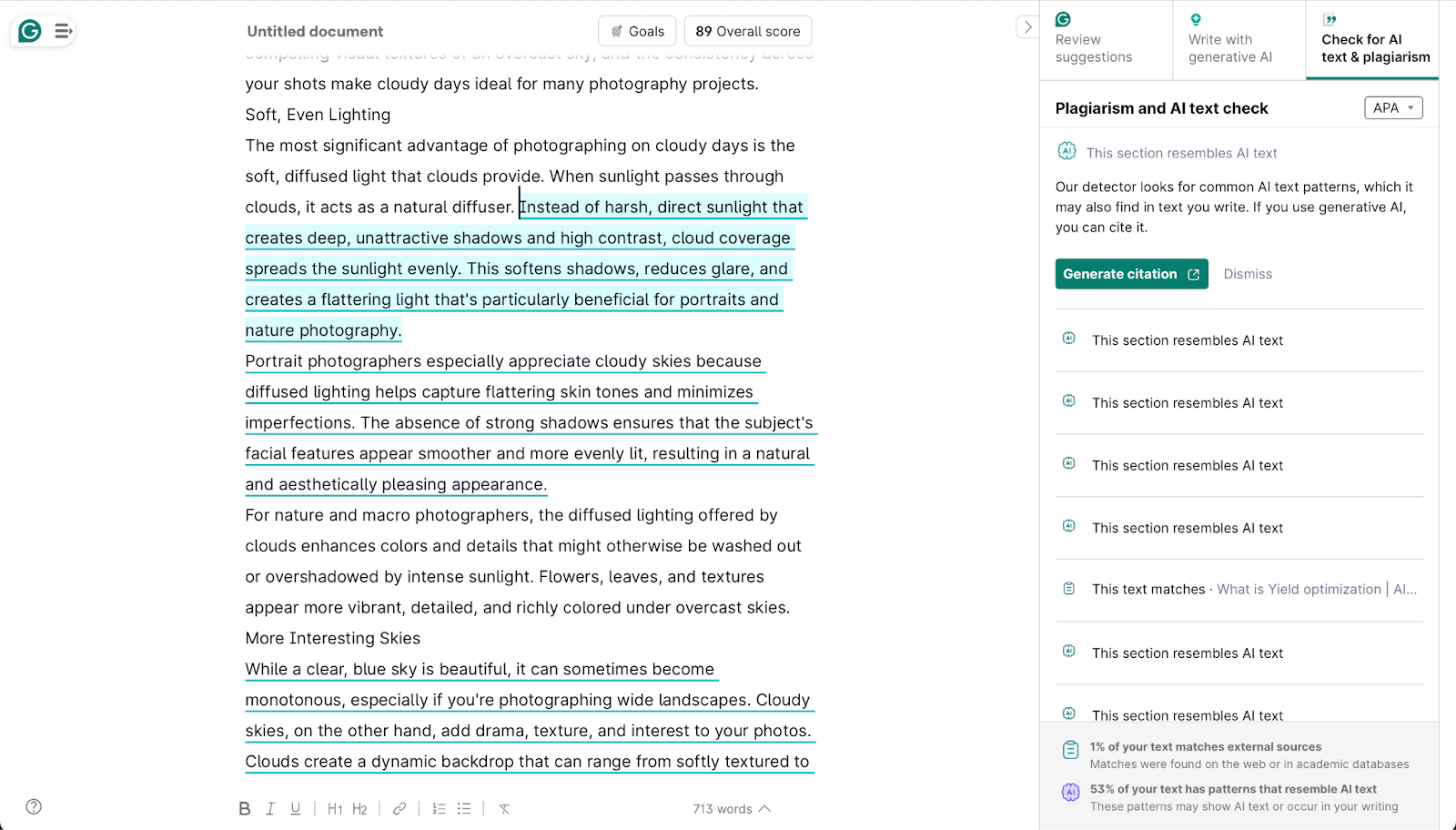1456x830 pixels.
Task: Click the AI icon by '53% of your text'
Action: [x=1071, y=793]
